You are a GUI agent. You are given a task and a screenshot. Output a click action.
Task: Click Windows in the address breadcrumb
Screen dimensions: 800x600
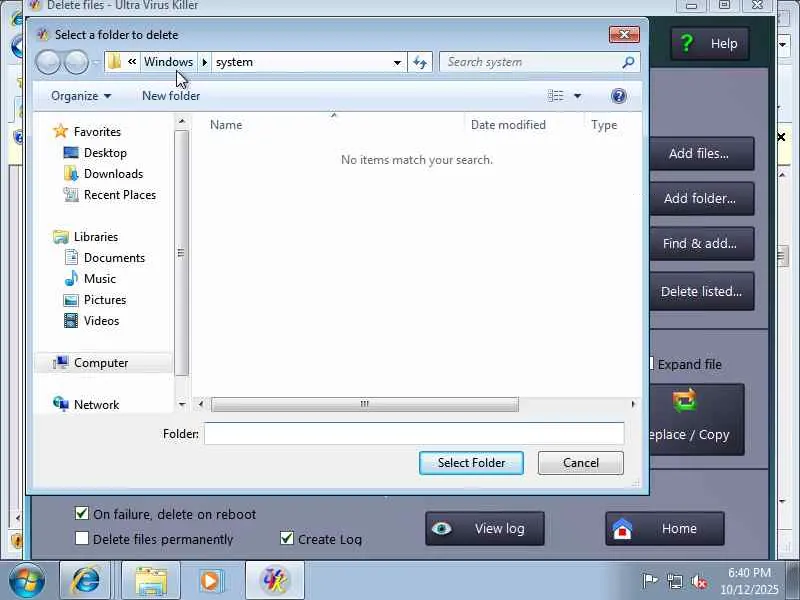coord(168,62)
